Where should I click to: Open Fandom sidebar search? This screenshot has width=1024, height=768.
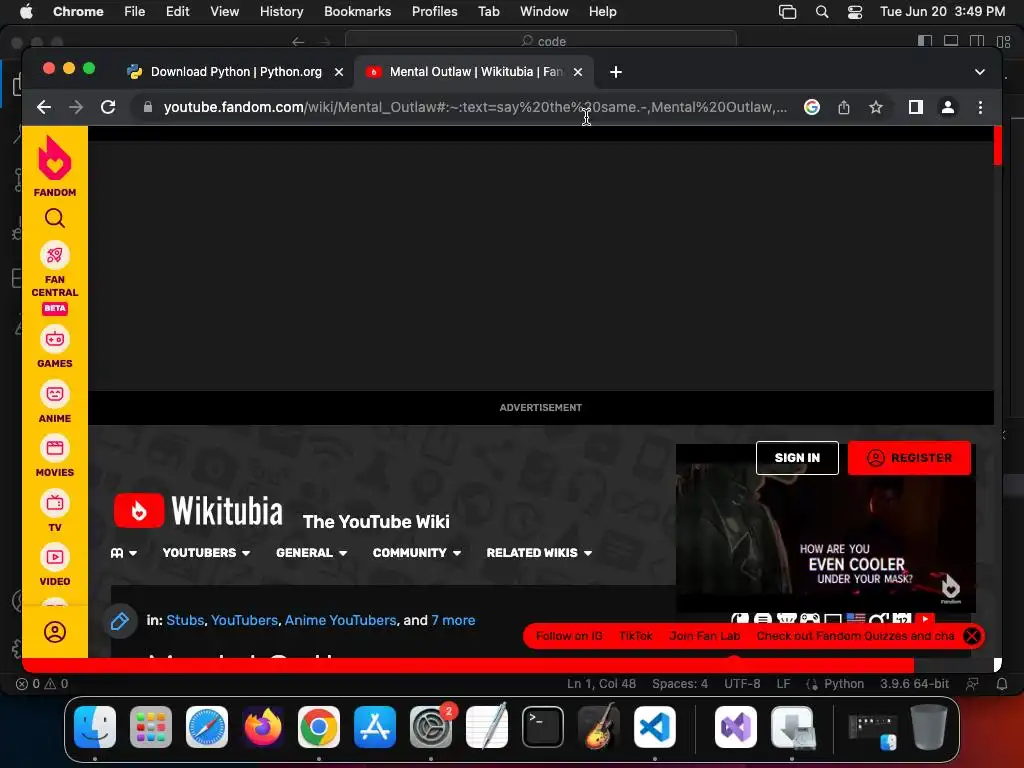click(x=55, y=218)
